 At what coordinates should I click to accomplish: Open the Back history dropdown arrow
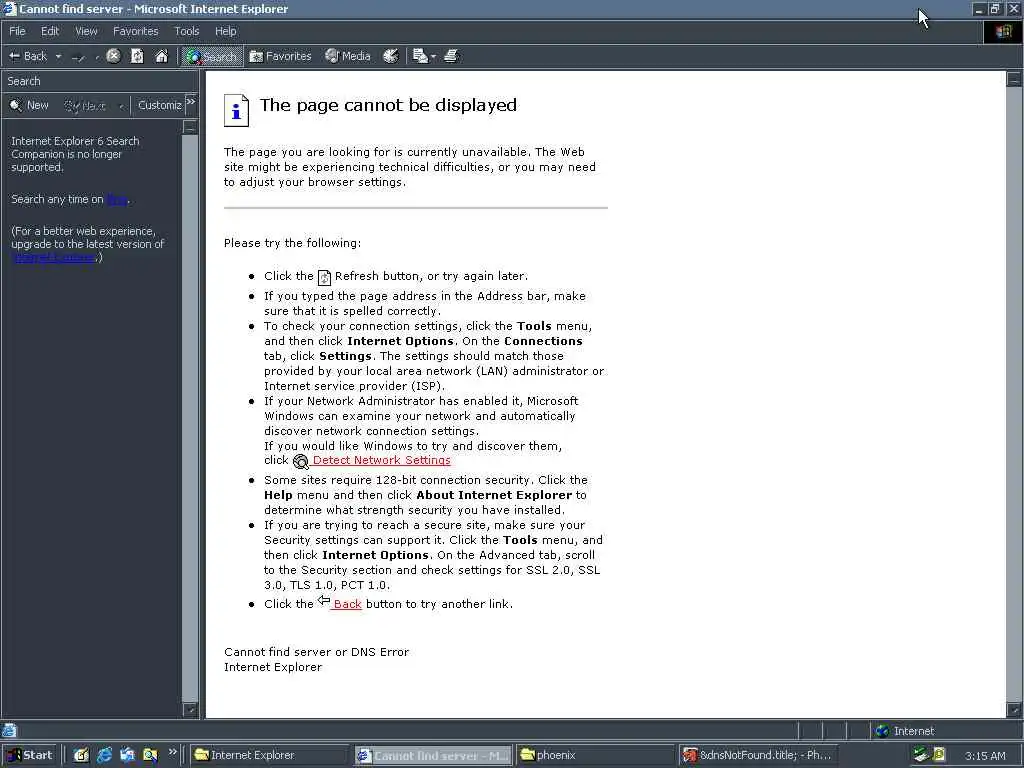point(58,57)
